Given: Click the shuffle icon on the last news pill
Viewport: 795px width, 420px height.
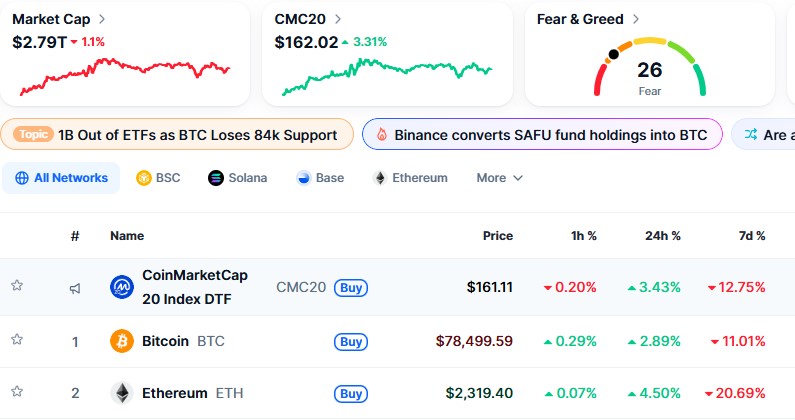Looking at the screenshot, I should coord(749,134).
